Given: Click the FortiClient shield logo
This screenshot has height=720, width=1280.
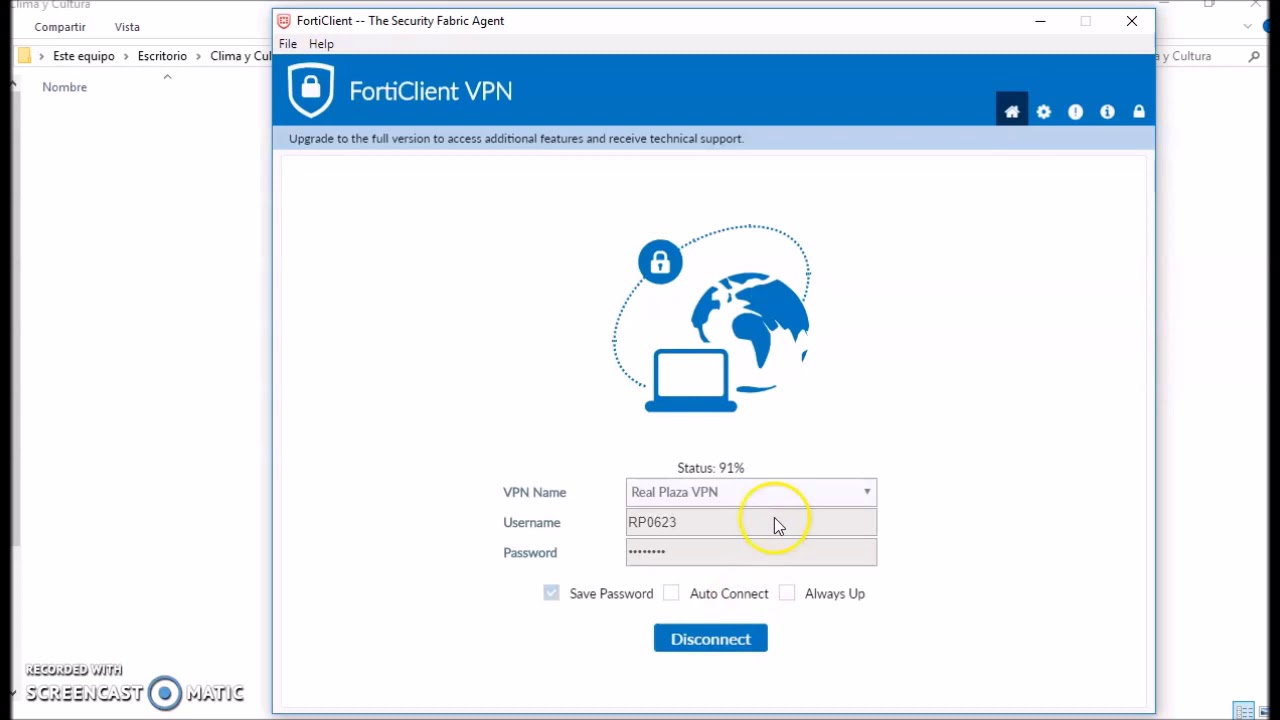Looking at the screenshot, I should pos(311,90).
